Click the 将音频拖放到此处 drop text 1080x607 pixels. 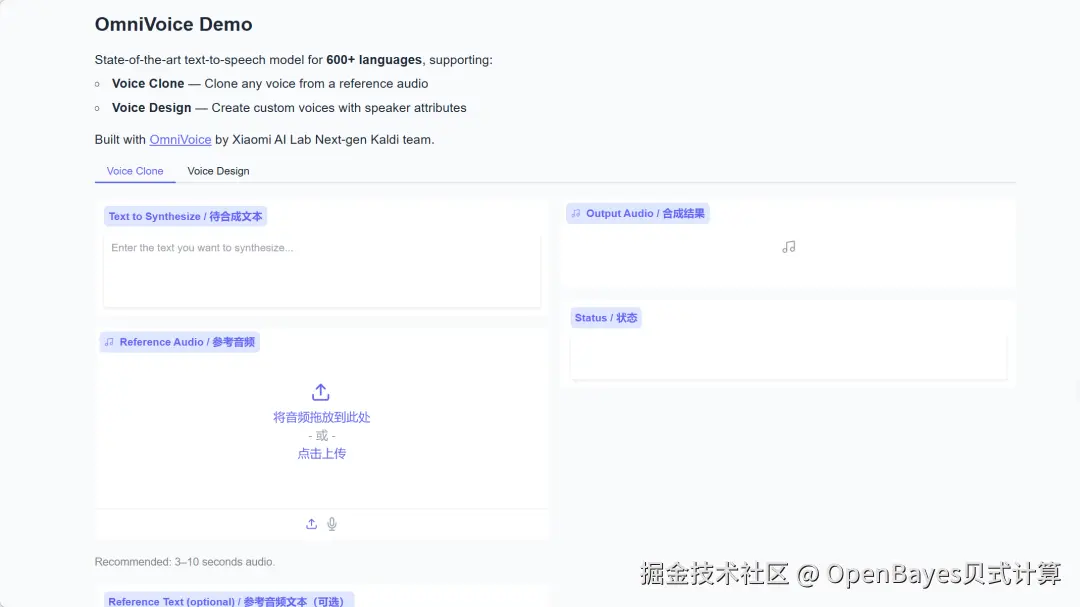[322, 417]
